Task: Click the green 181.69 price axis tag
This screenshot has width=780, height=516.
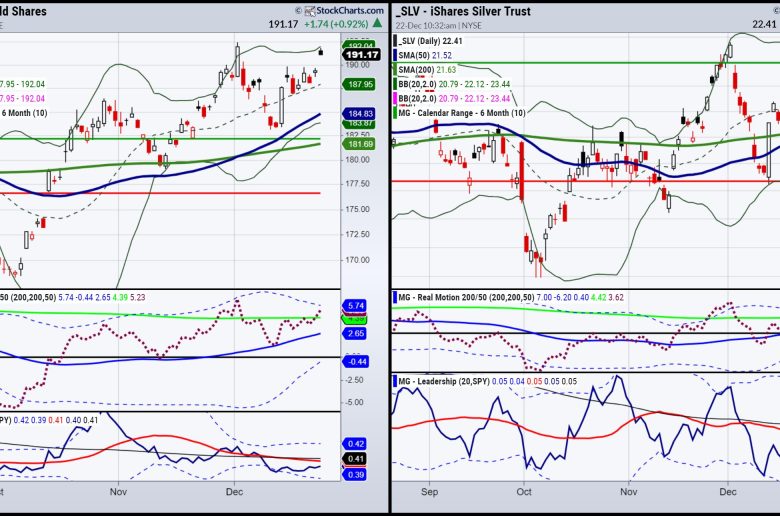Action: click(x=361, y=144)
